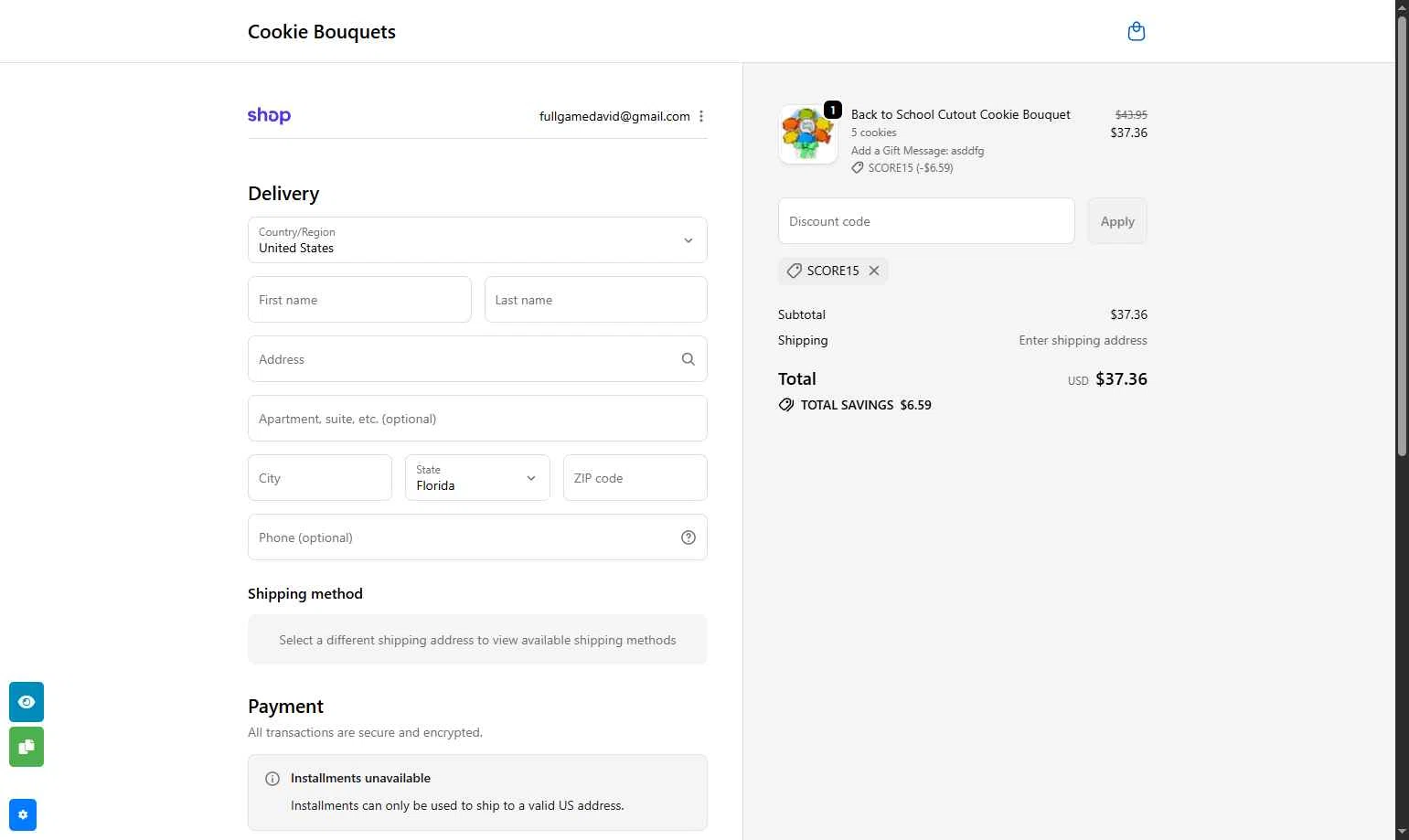The image size is (1409, 840).
Task: Click the Cookie Bouquets store title
Action: click(x=322, y=32)
